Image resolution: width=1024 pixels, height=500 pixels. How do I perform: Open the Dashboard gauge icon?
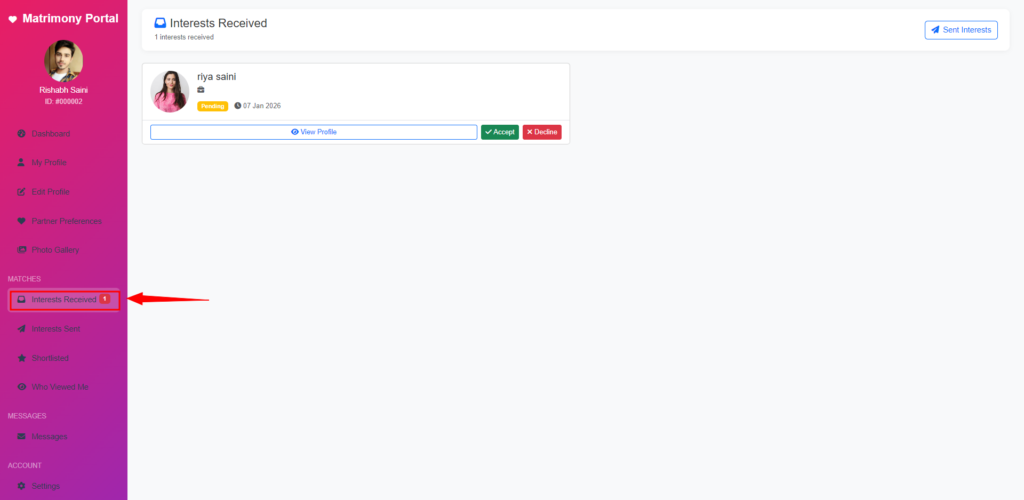(x=21, y=134)
